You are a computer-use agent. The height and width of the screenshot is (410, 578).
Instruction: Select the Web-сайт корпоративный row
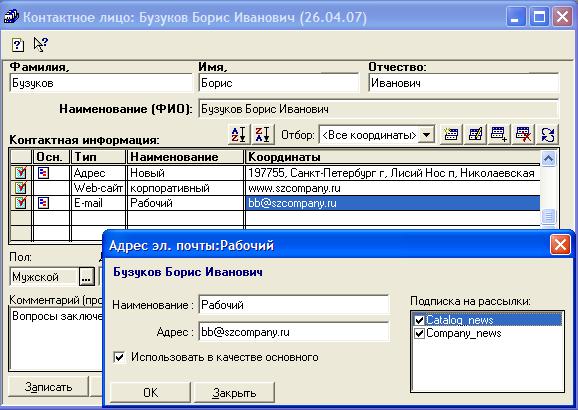275,188
